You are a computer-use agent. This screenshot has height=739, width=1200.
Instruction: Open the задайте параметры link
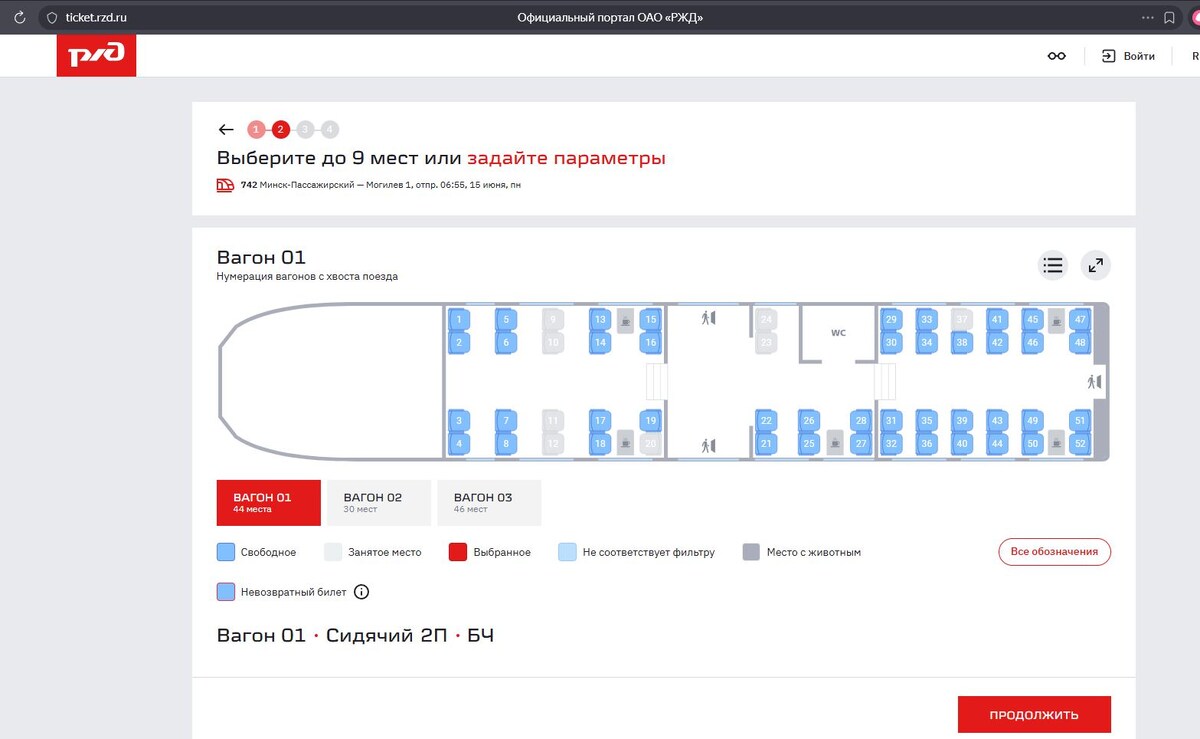pyautogui.click(x=566, y=158)
